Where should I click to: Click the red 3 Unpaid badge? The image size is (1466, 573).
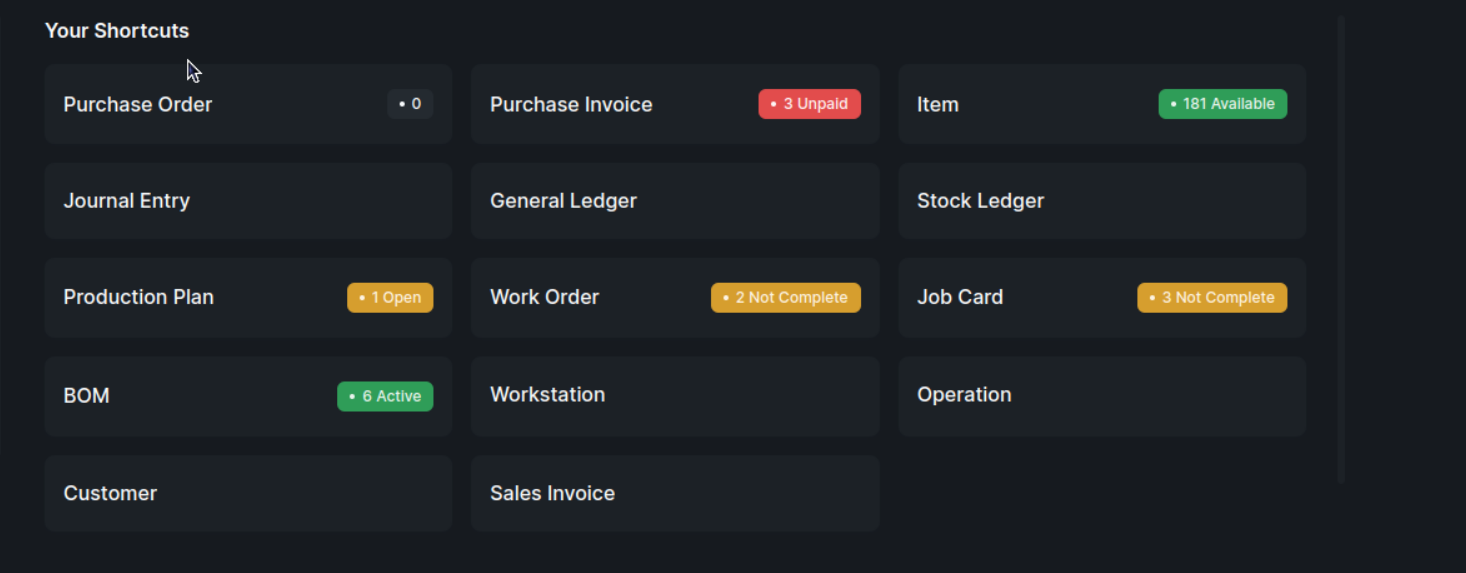(809, 104)
